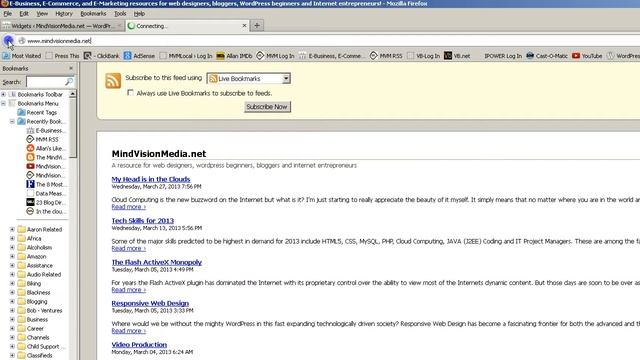The image size is (640, 360).
Task: Collapse the Recently Bookmarked folder node
Action: tap(12, 121)
